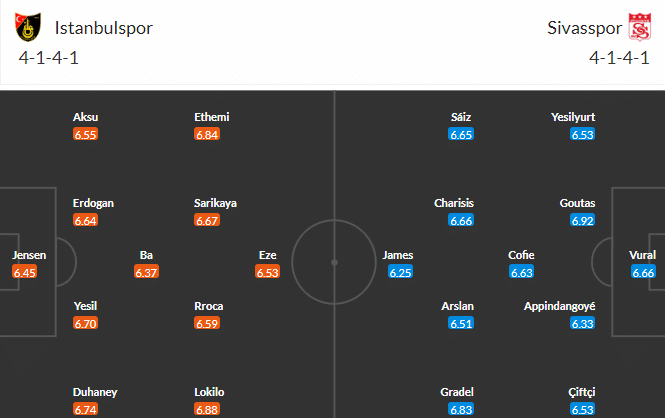Select goalkeeper Vural on the pitch
This screenshot has height=418, width=665.
[643, 255]
